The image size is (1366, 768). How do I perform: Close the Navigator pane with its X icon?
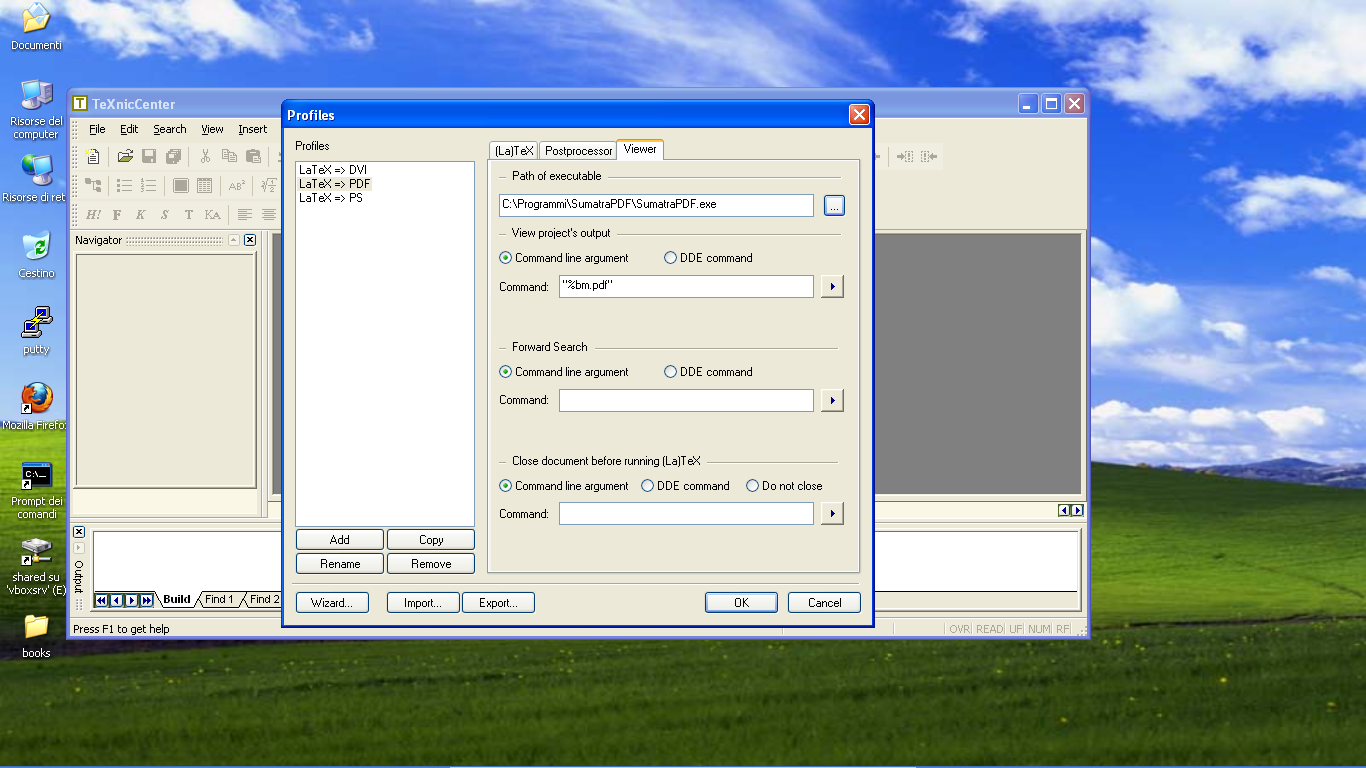[x=250, y=240]
